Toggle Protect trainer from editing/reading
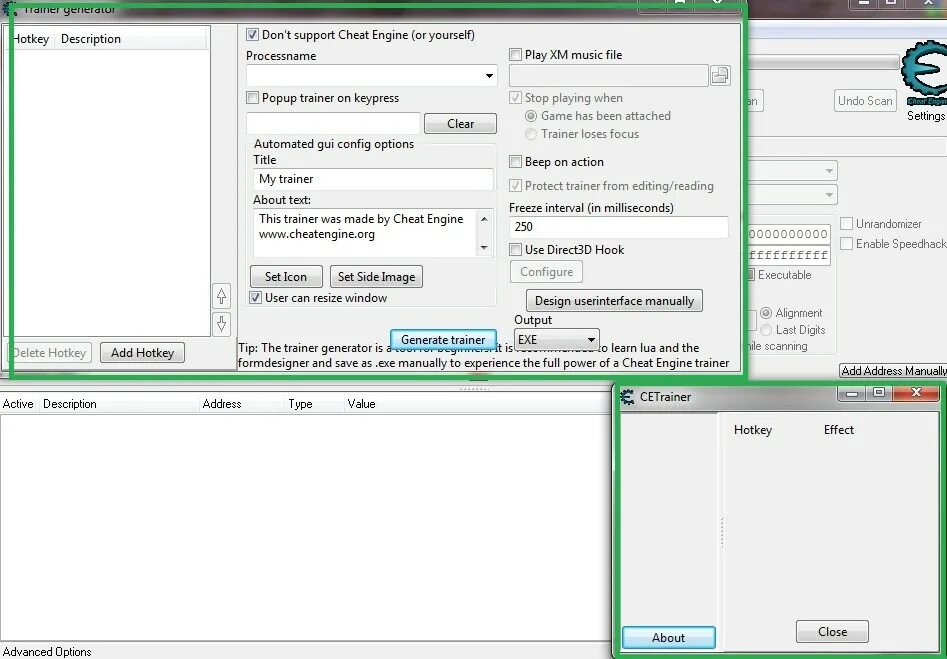This screenshot has width=947, height=659. click(x=515, y=185)
